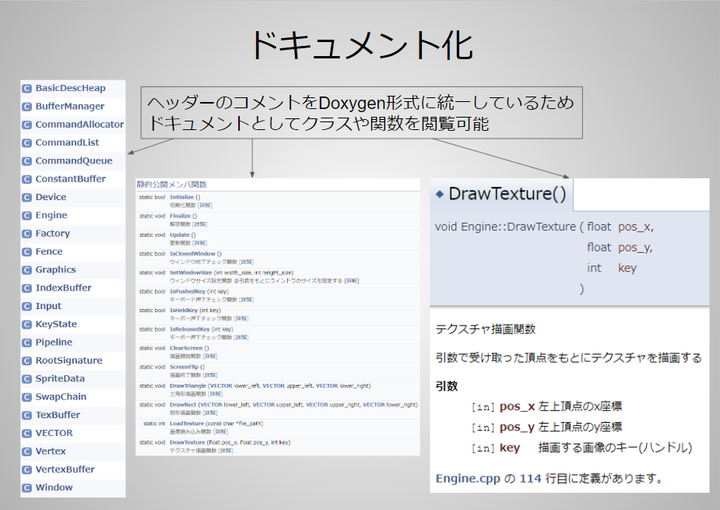
Task: Click the 詳解 link under LoadTexture
Action: coord(220,432)
